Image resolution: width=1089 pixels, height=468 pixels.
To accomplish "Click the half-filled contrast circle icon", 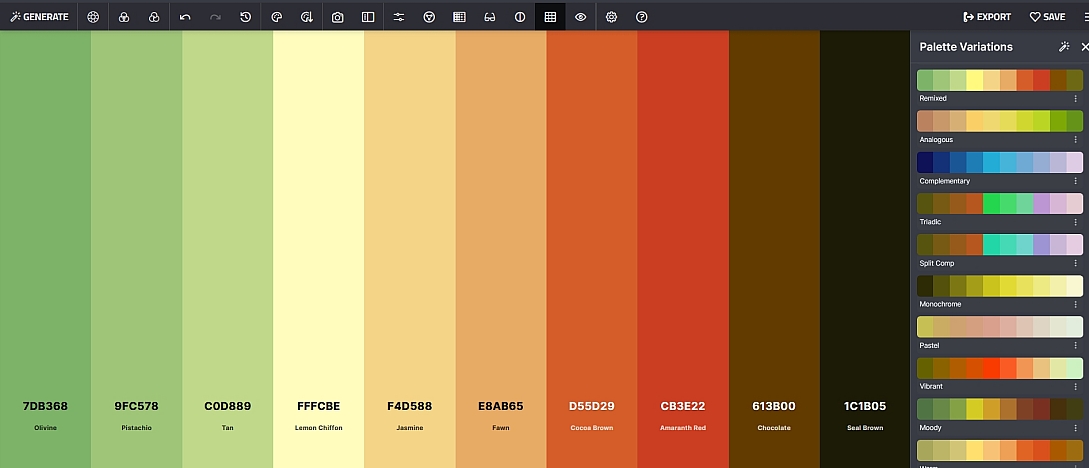I will pos(520,17).
